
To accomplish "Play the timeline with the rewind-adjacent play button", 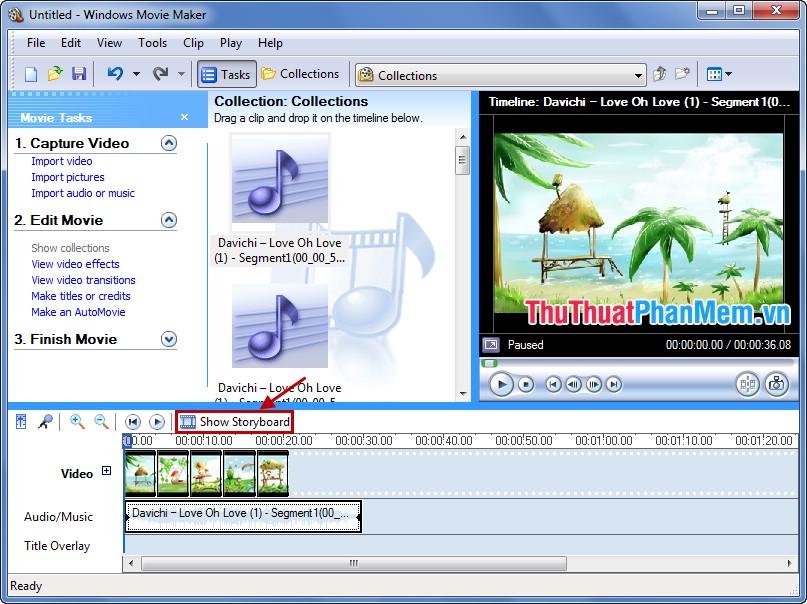I will pos(157,421).
